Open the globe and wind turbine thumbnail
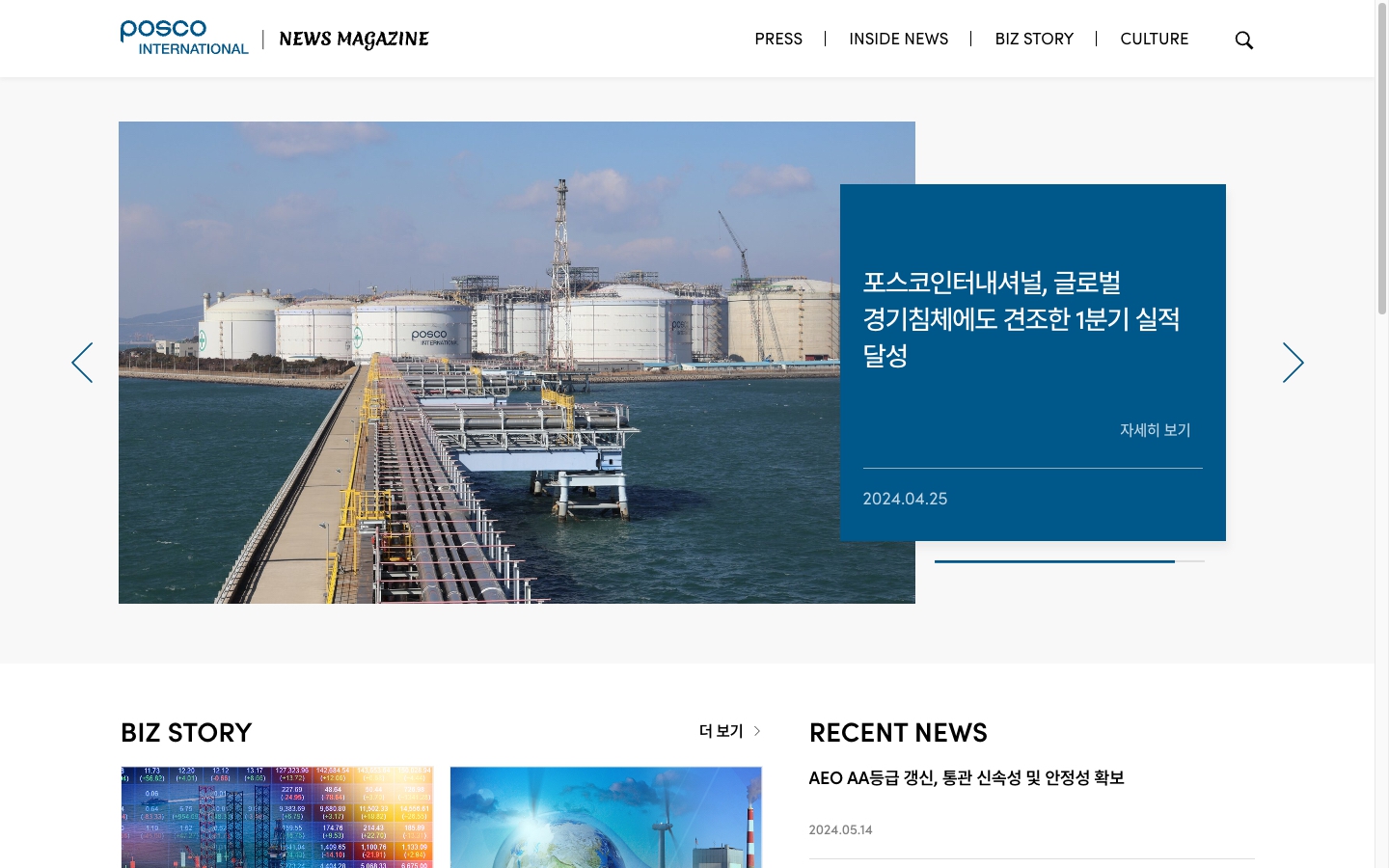The image size is (1389, 868). [606, 817]
